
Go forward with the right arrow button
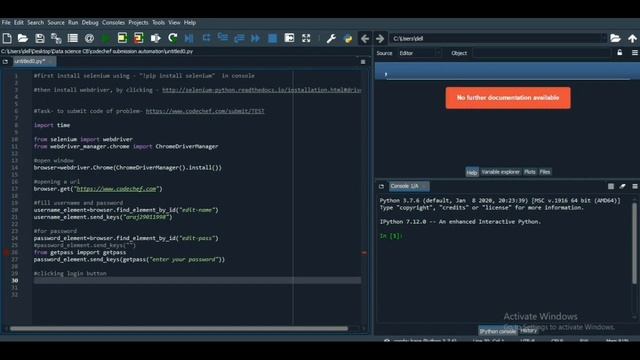[380, 38]
